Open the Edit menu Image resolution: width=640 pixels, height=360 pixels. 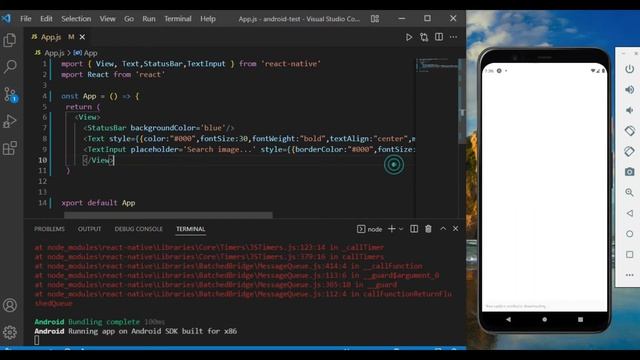click(46, 19)
